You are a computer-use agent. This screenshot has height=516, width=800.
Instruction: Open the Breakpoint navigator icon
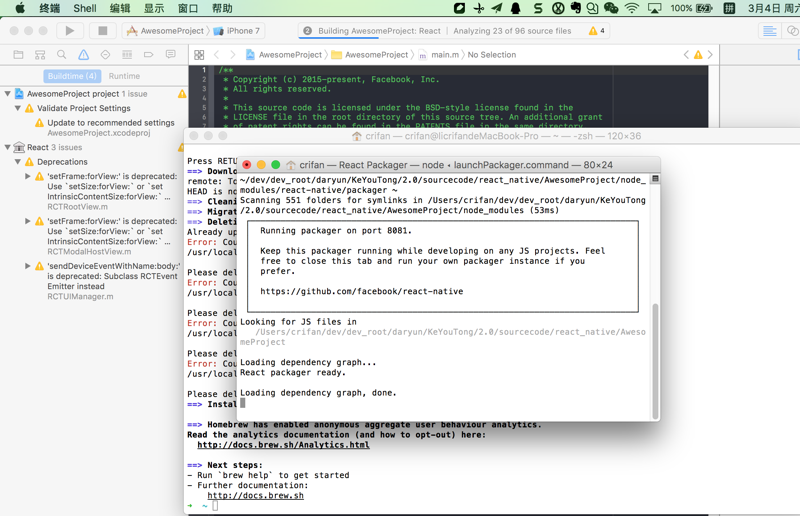pyautogui.click(x=149, y=55)
